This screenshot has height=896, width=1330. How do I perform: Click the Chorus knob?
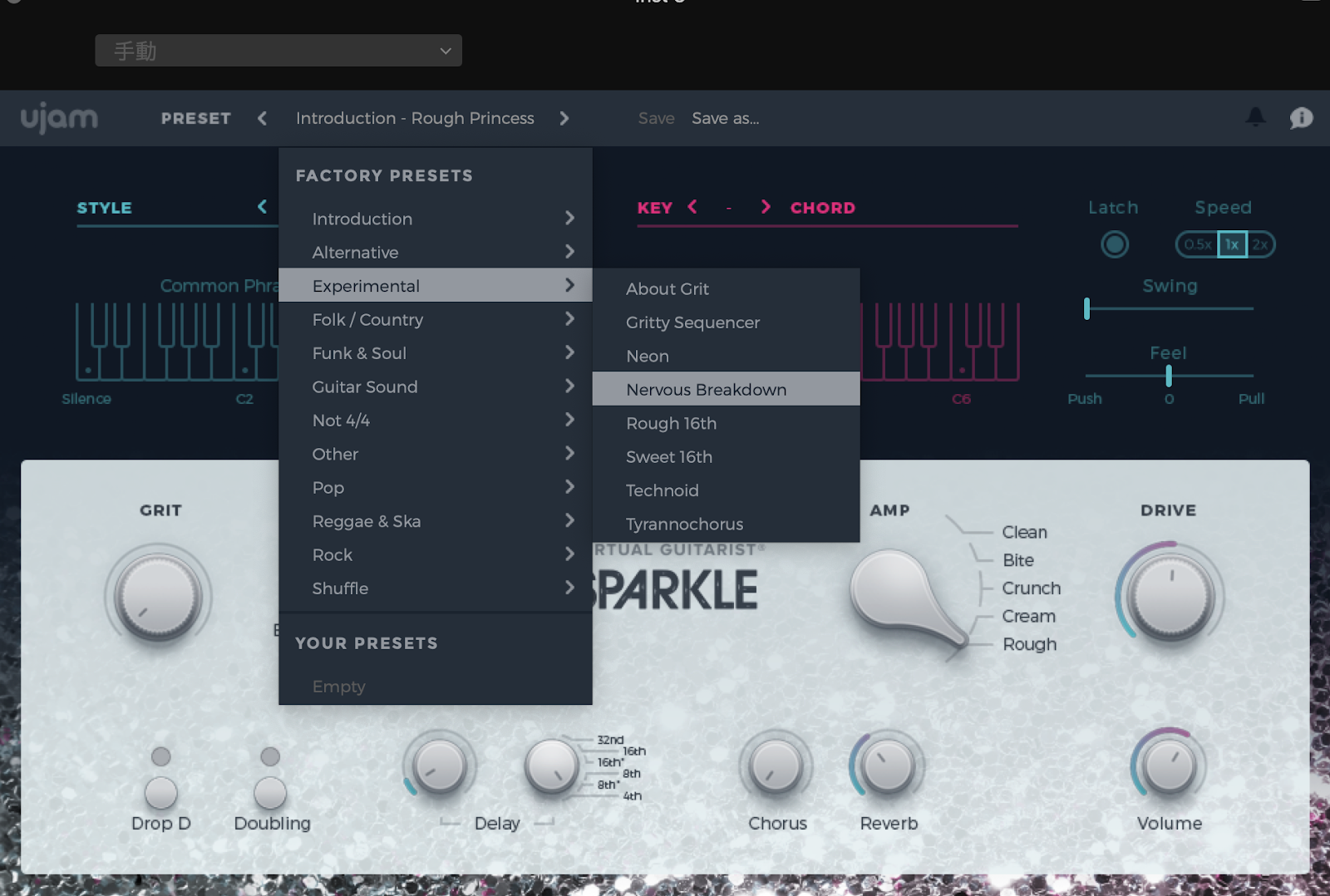pos(776,766)
